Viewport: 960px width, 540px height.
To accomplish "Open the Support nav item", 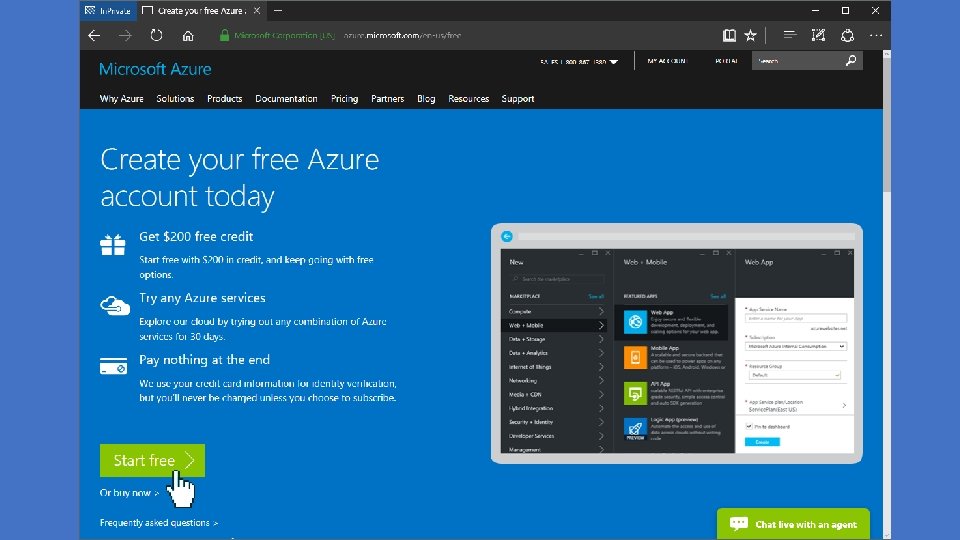I will coord(518,99).
